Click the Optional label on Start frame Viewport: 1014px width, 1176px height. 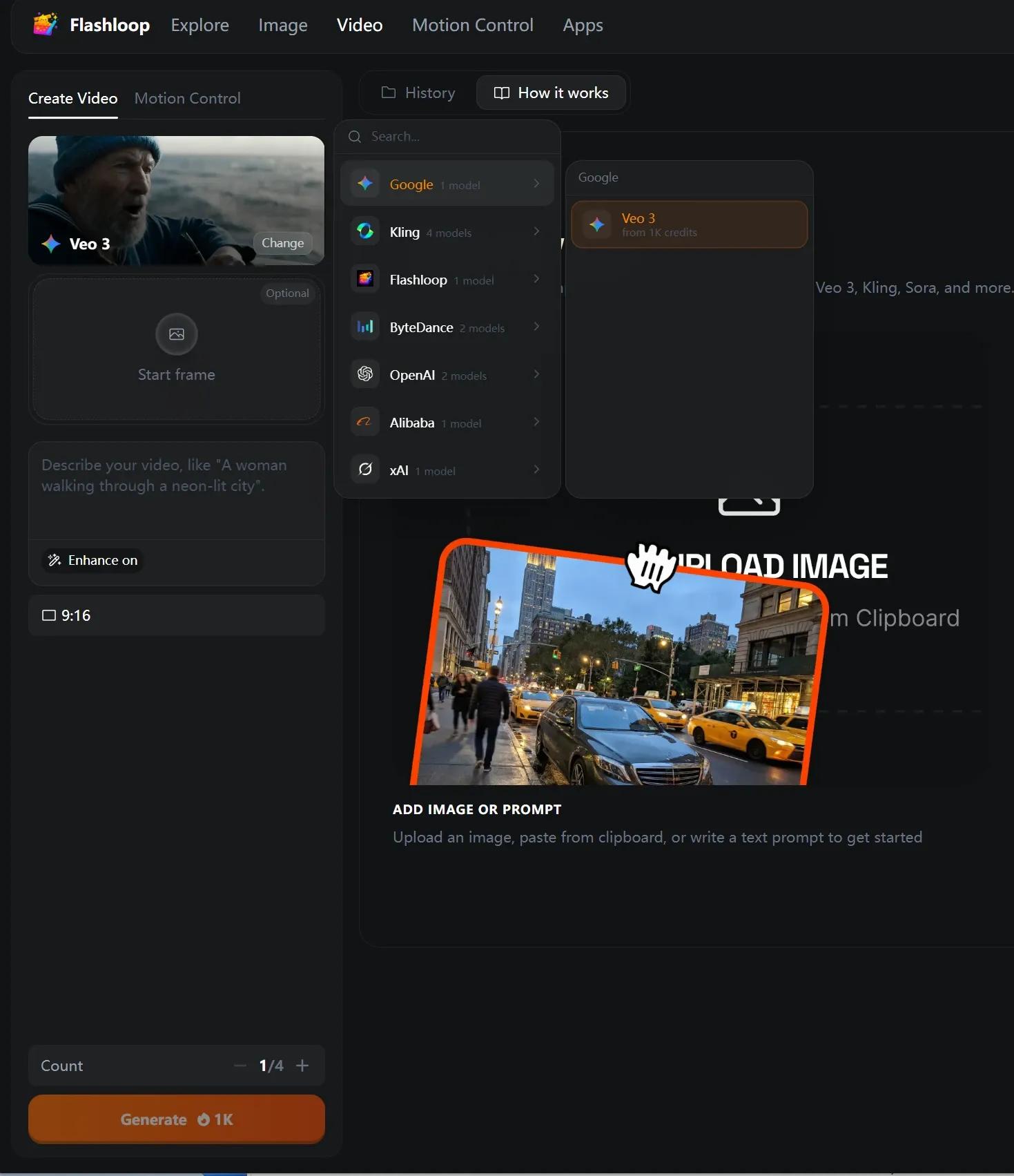point(288,293)
